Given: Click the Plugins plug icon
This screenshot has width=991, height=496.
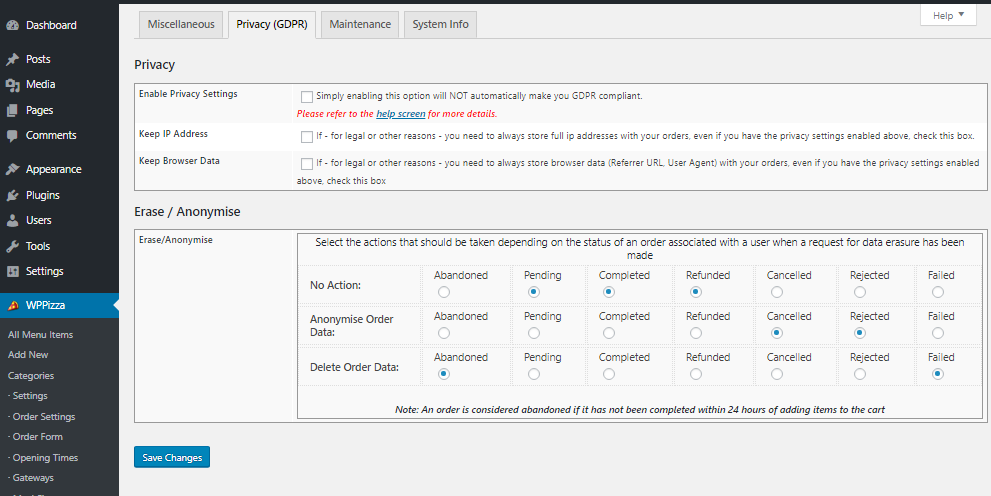Looking at the screenshot, I should [13, 195].
